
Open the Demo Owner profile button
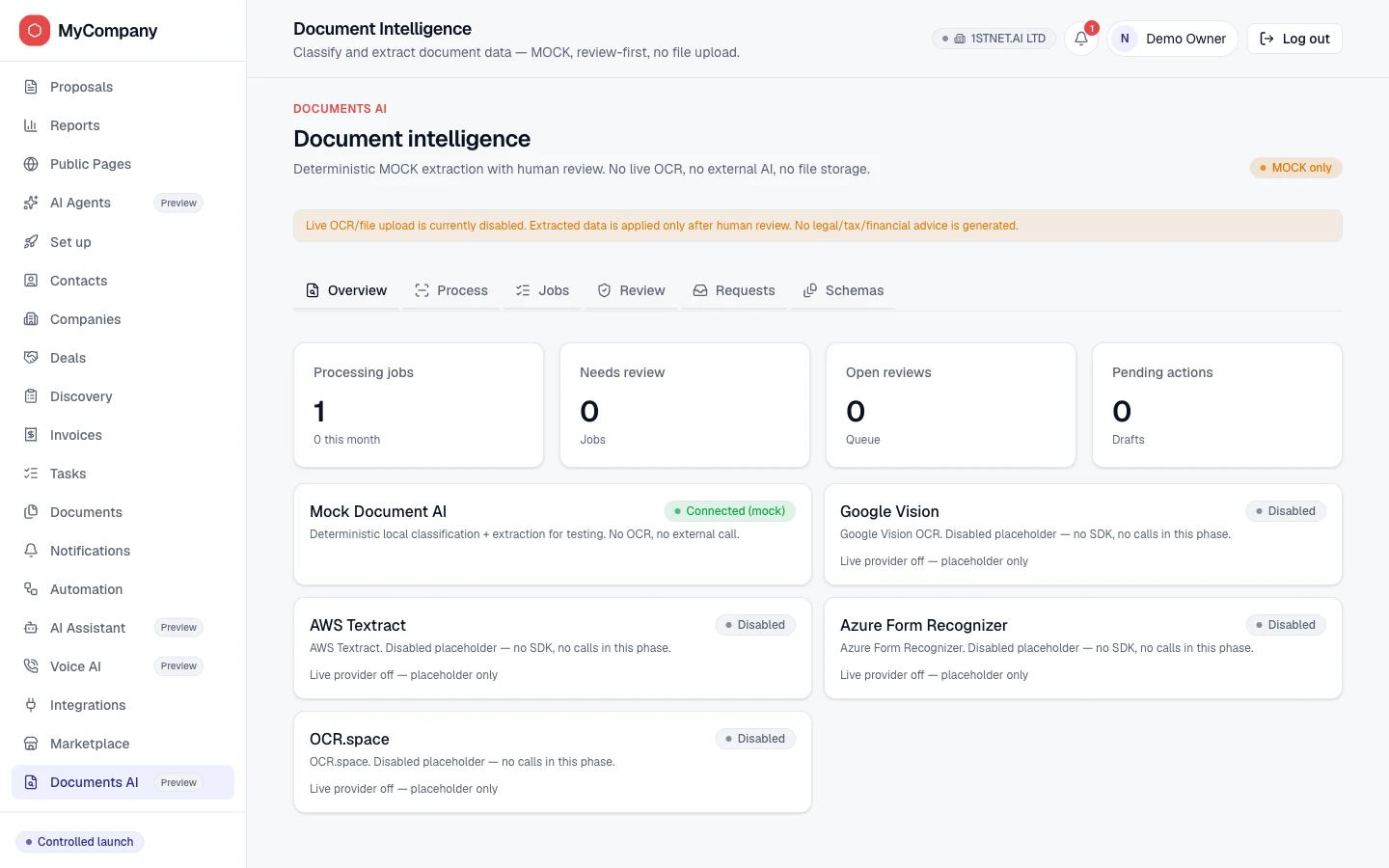1172,39
